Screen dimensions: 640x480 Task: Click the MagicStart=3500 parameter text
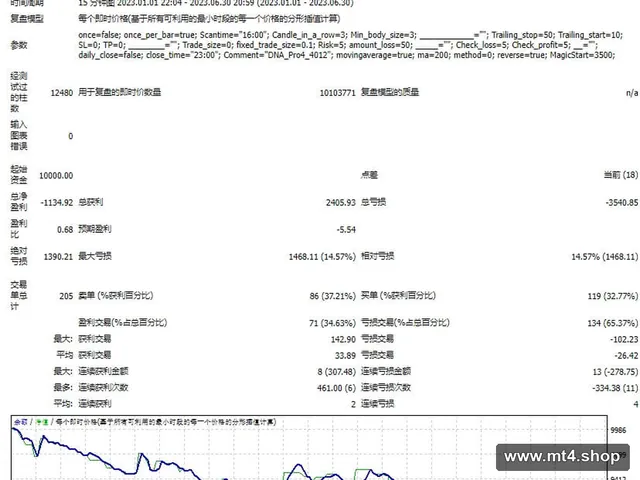582,55
